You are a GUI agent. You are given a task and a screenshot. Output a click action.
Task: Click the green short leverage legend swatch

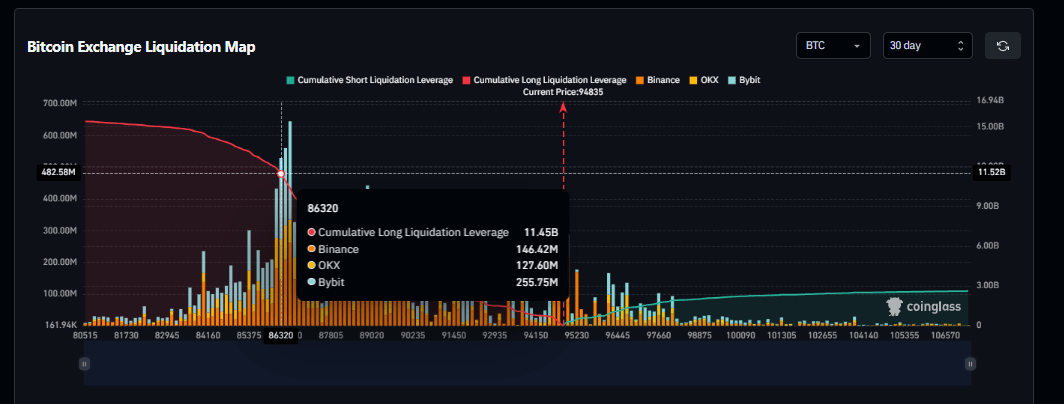[290, 79]
